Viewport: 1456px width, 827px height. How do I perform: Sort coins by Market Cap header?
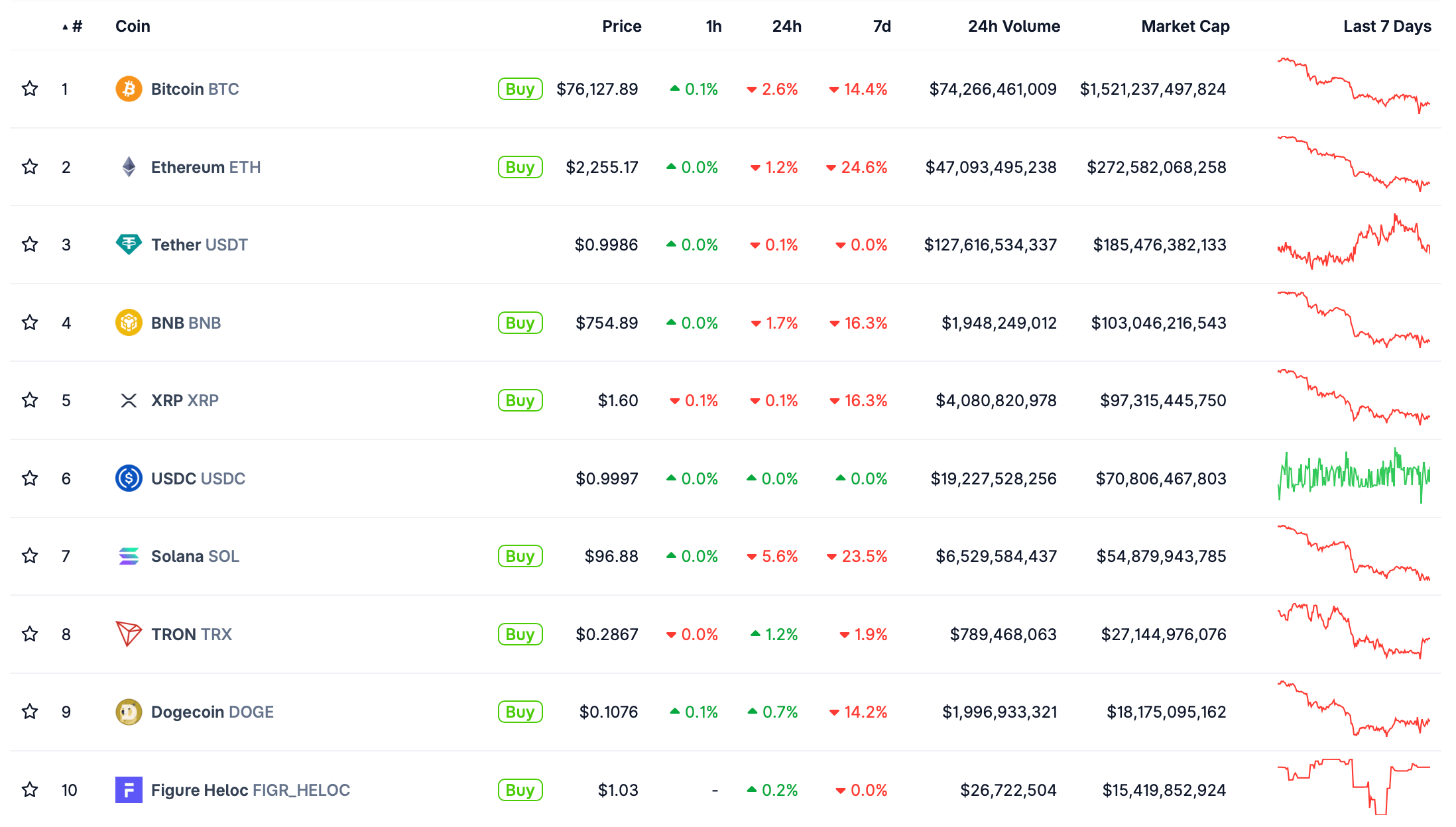1185,27
